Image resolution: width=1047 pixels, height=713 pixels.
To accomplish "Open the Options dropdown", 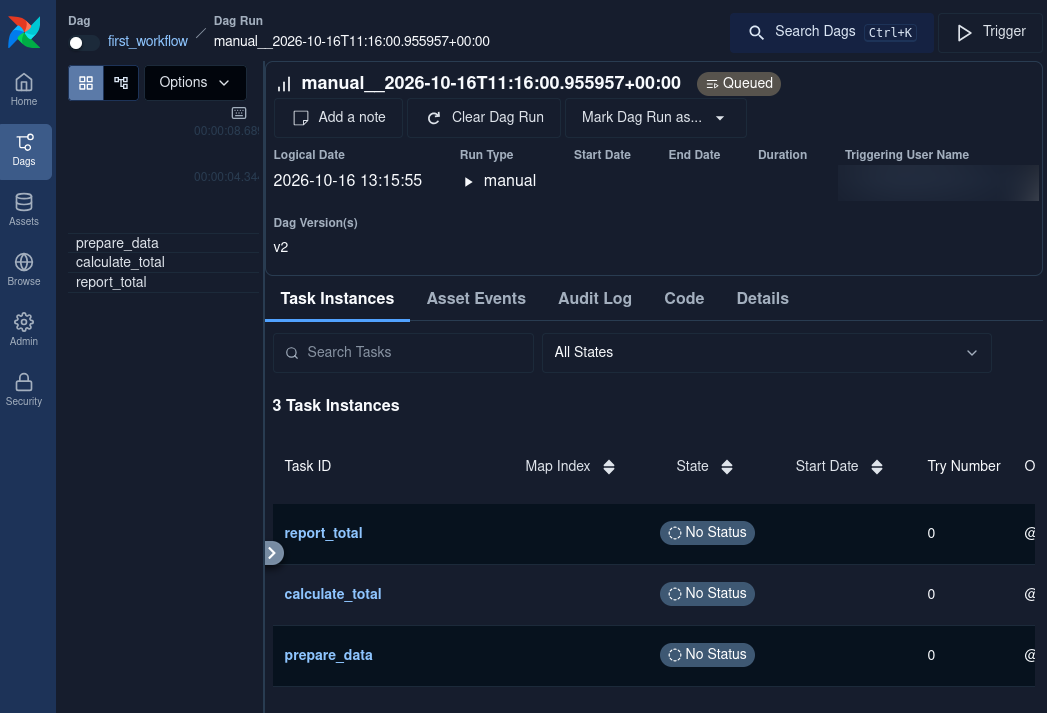I will tap(195, 83).
